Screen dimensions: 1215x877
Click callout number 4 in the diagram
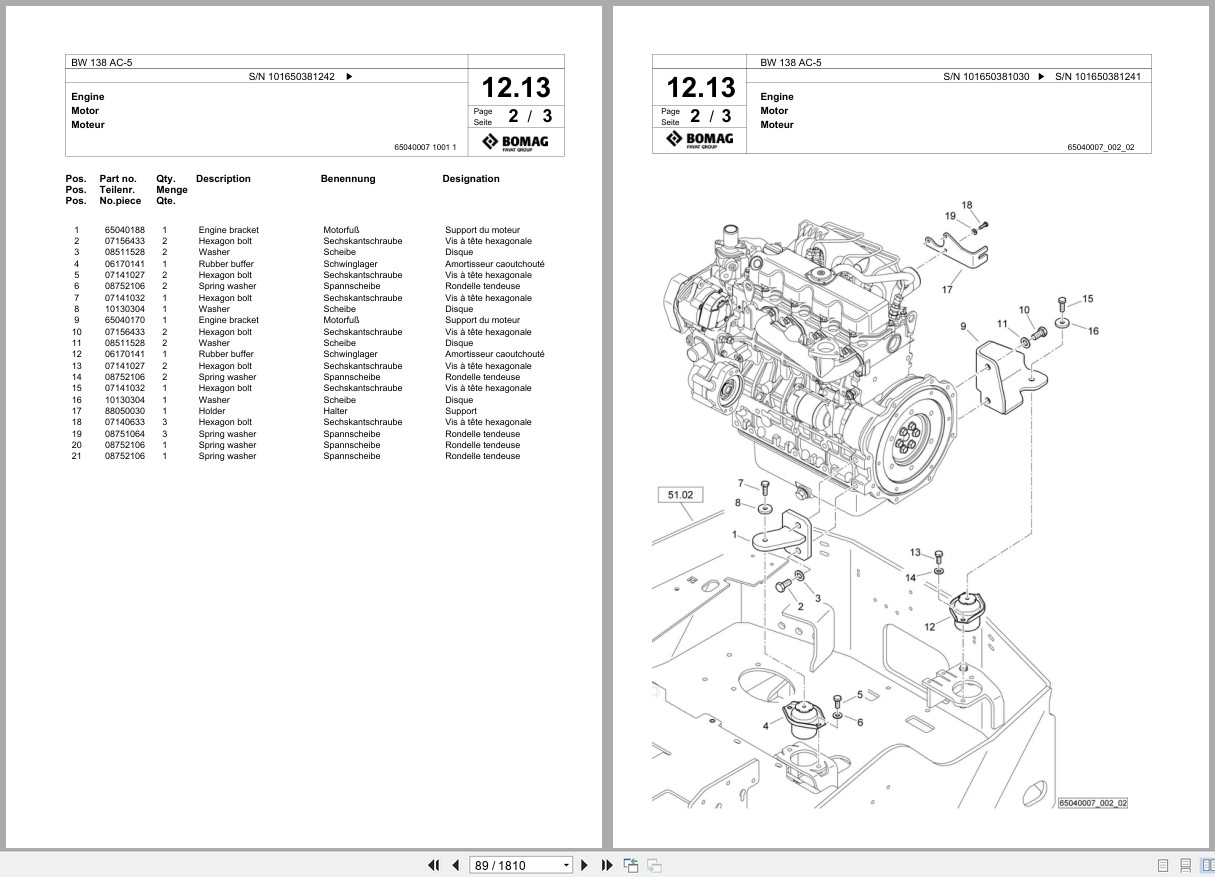tap(766, 725)
